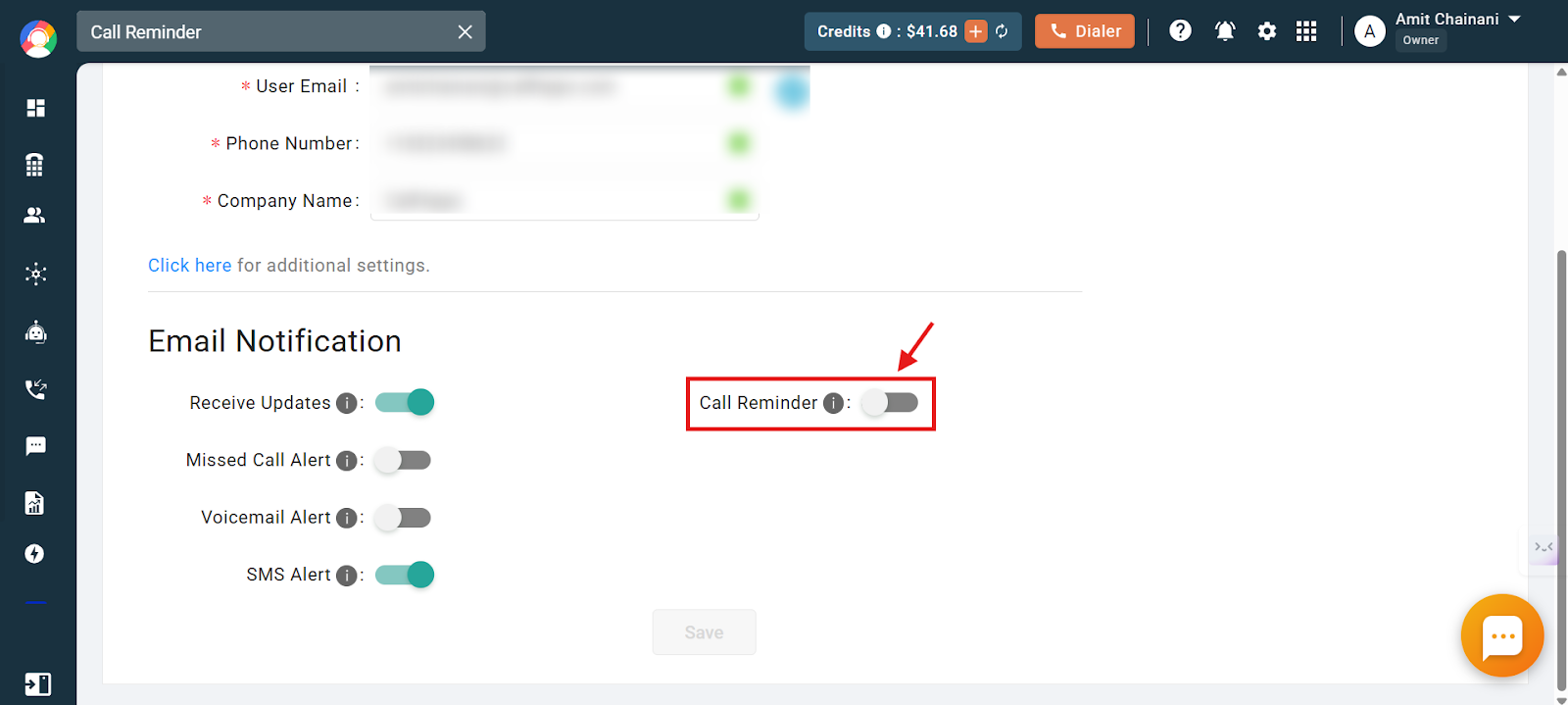Screen dimensions: 1568x705
Task: Open the notifications bell icon
Action: (x=1225, y=31)
